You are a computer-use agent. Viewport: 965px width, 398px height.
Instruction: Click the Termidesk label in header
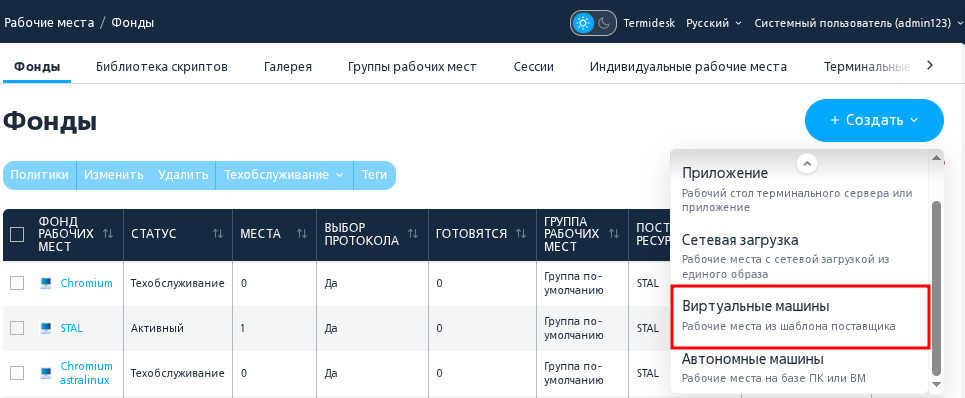tap(649, 23)
